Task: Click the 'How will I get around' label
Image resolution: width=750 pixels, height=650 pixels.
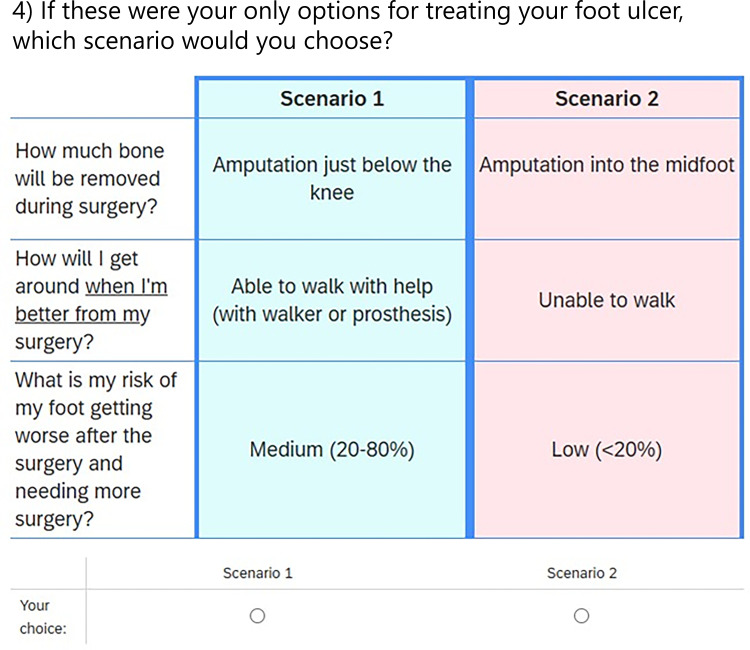Action: coord(77,260)
